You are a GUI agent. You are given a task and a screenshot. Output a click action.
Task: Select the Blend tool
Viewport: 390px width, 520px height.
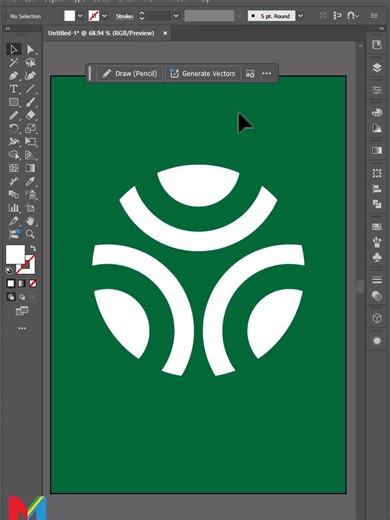coord(14,194)
